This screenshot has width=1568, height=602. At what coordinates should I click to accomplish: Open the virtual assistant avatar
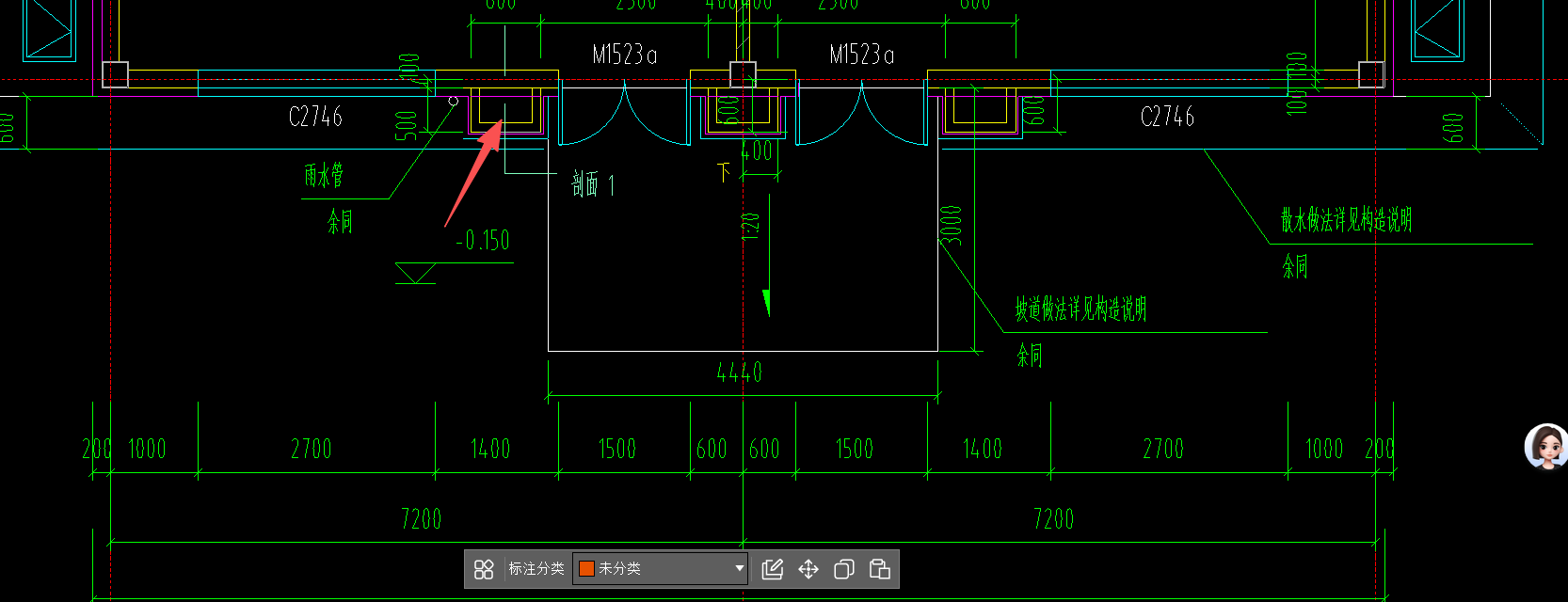click(x=1546, y=446)
